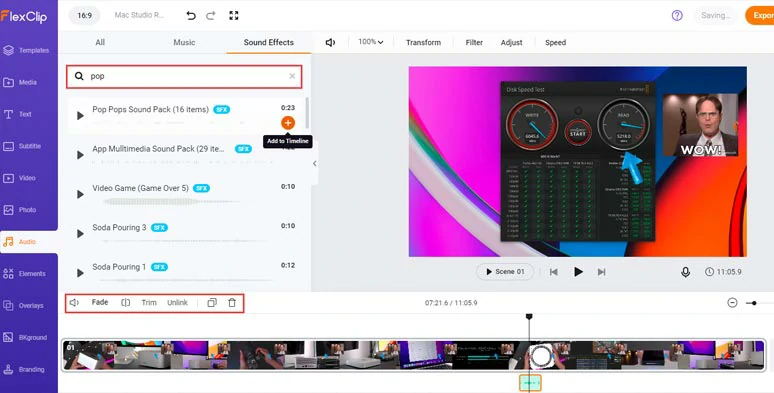
Task: Click the timeline zoom slider handle
Action: (754, 303)
